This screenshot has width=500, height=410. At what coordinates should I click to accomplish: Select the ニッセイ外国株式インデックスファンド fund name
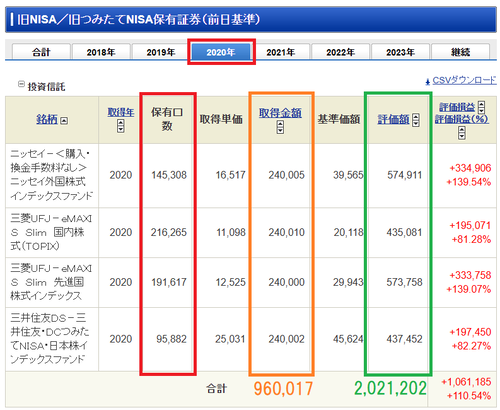pyautogui.click(x=51, y=175)
